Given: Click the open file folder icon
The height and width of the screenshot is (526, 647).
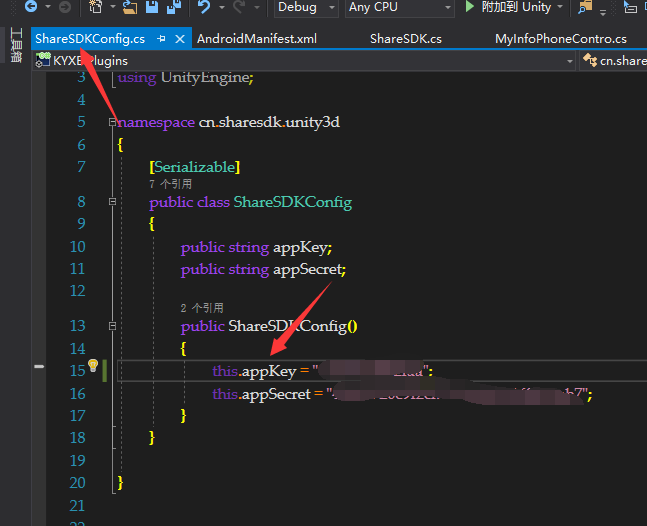Looking at the screenshot, I should tap(129, 7).
